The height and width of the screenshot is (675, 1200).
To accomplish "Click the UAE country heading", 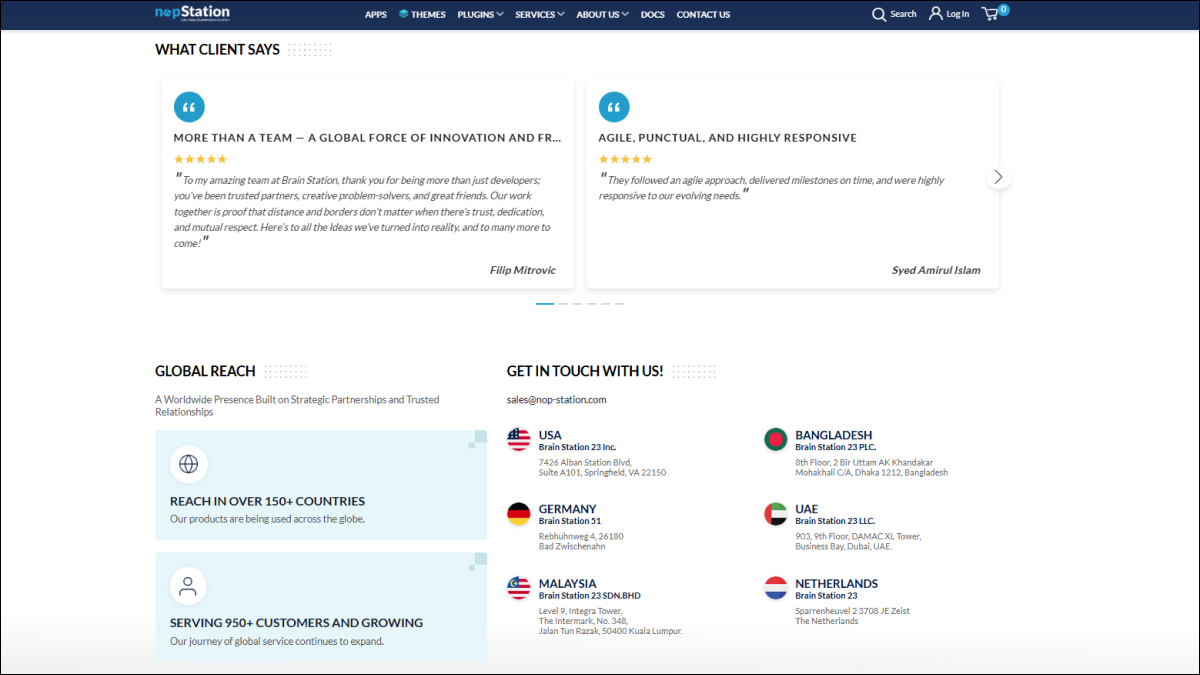I will click(x=807, y=509).
